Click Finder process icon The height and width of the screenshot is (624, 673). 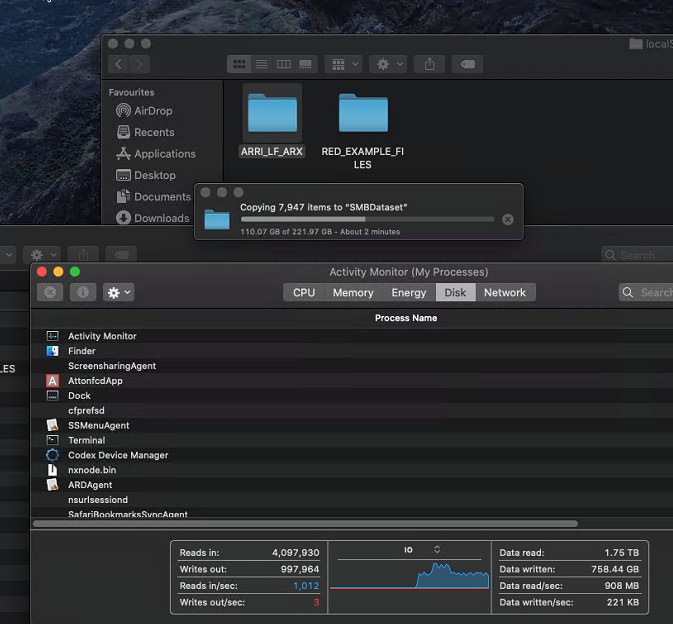click(52, 351)
